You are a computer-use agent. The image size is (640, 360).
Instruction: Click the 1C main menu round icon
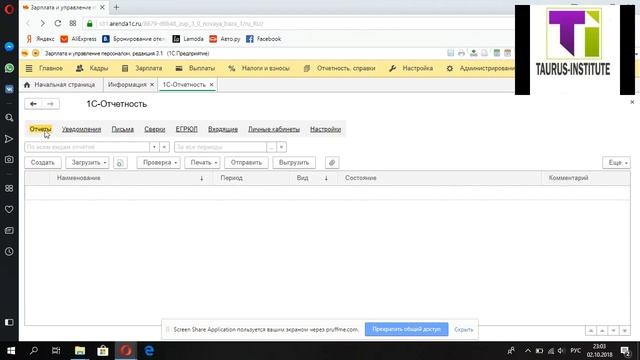point(36,53)
